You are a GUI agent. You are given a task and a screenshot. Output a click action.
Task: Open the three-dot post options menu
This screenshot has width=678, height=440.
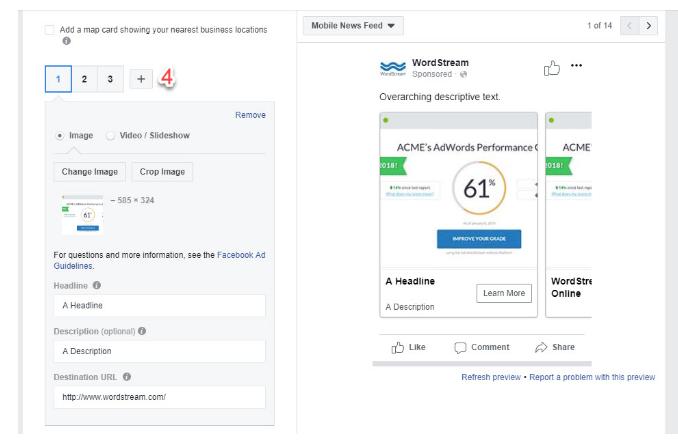coord(576,65)
